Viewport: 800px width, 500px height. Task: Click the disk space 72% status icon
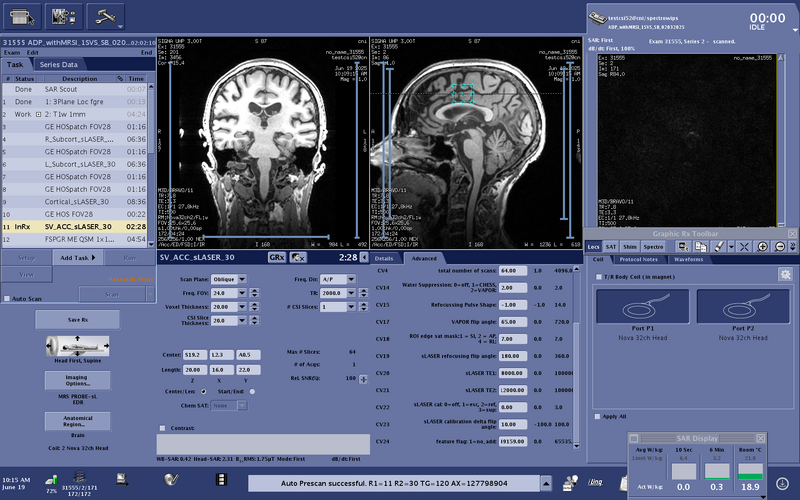pyautogui.click(x=51, y=480)
